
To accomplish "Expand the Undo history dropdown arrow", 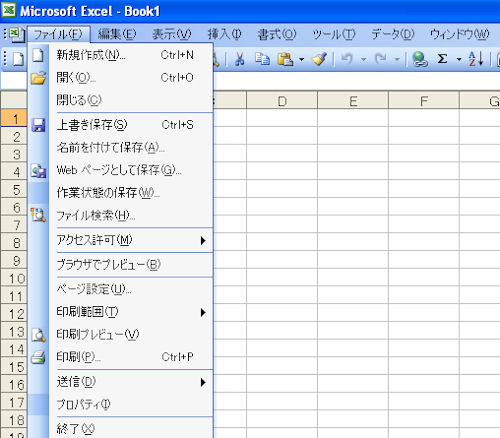I will (364, 59).
